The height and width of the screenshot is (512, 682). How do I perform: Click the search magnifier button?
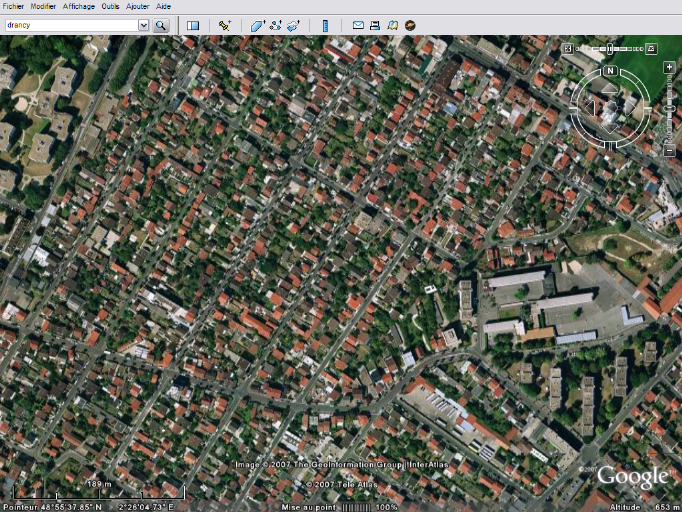(161, 25)
